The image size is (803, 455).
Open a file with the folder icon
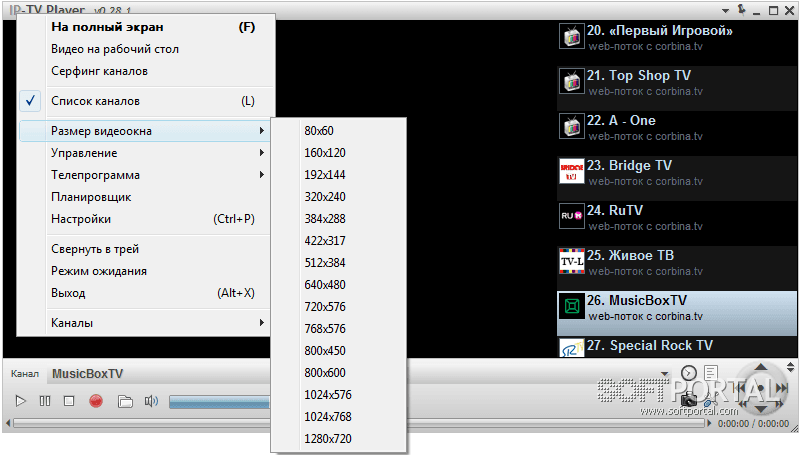pyautogui.click(x=125, y=401)
